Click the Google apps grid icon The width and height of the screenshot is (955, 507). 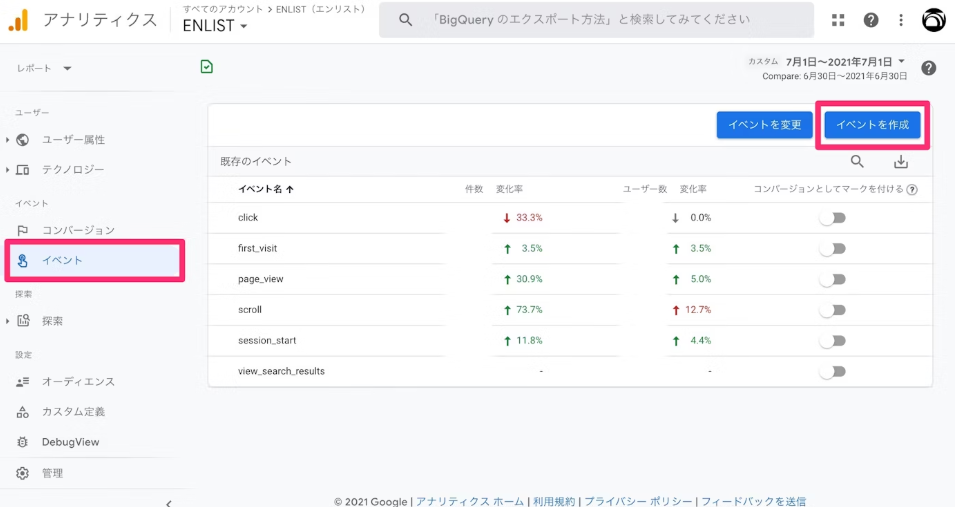838,20
